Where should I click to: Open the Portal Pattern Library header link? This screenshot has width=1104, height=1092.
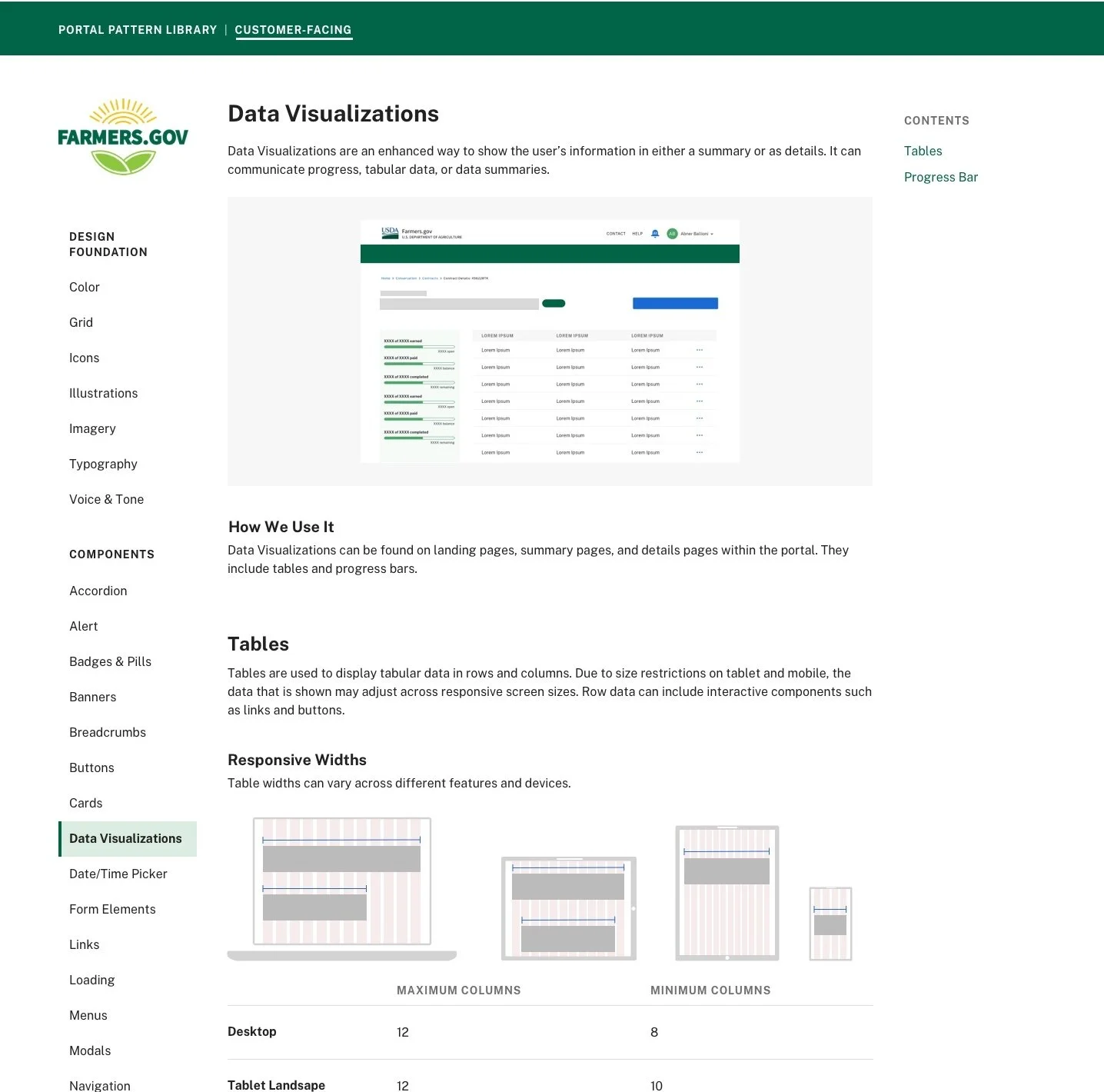tap(138, 30)
